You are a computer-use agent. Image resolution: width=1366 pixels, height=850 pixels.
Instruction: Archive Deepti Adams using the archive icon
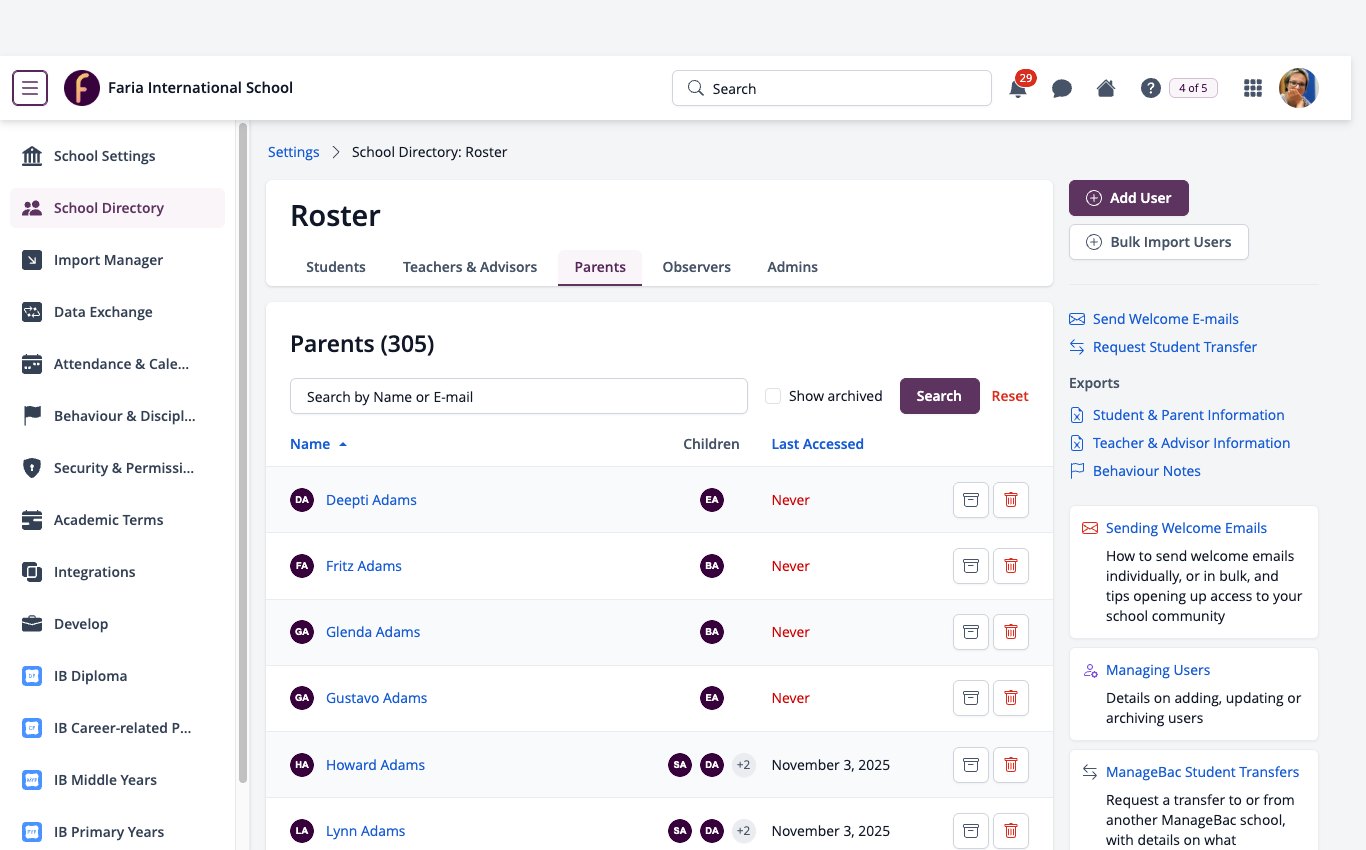coord(970,500)
